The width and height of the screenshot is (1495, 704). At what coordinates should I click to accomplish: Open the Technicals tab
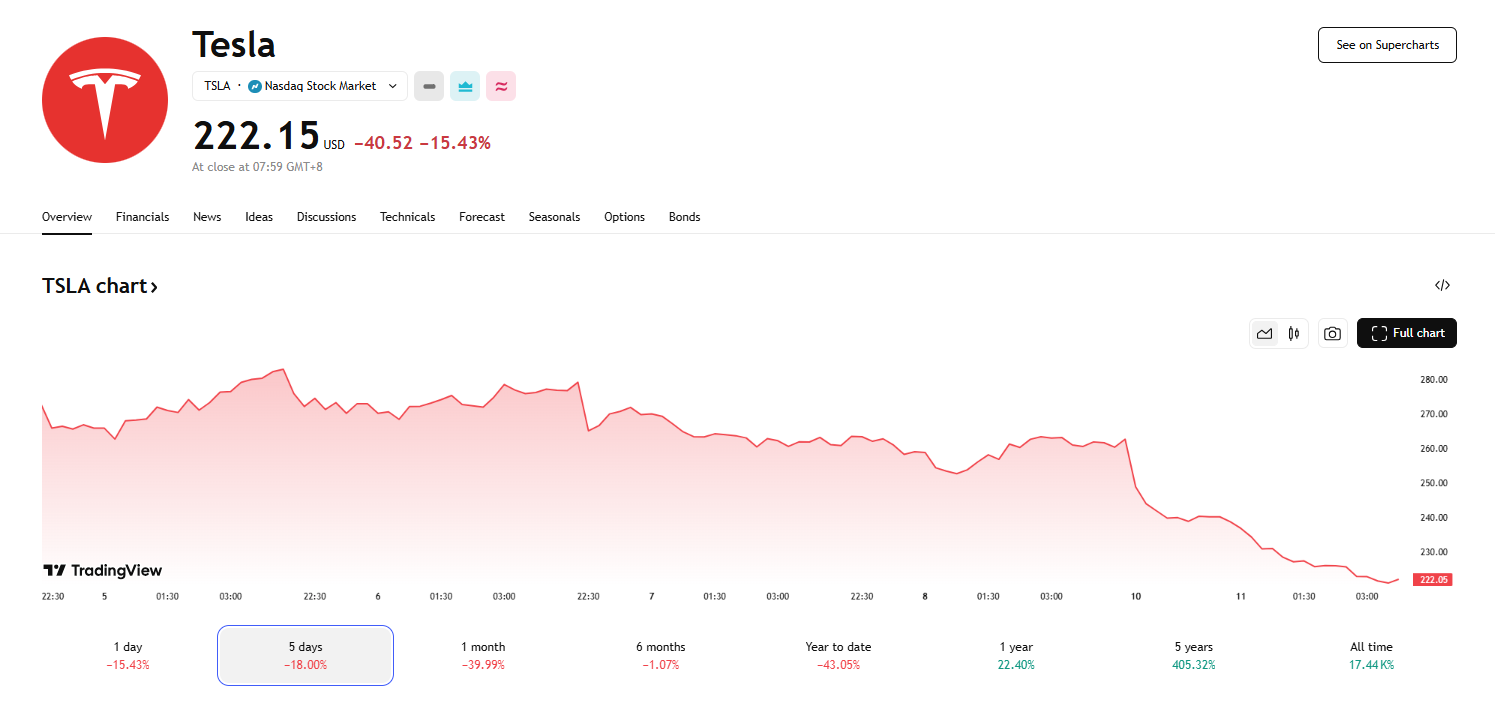tap(407, 217)
